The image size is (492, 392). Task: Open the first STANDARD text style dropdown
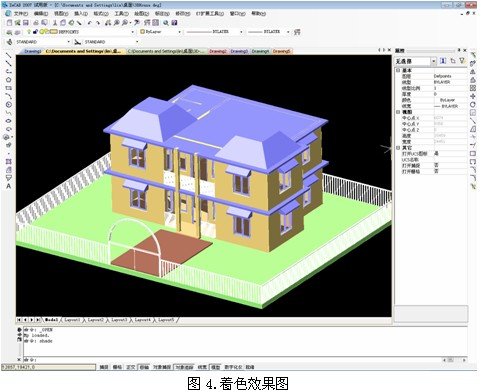click(x=69, y=42)
